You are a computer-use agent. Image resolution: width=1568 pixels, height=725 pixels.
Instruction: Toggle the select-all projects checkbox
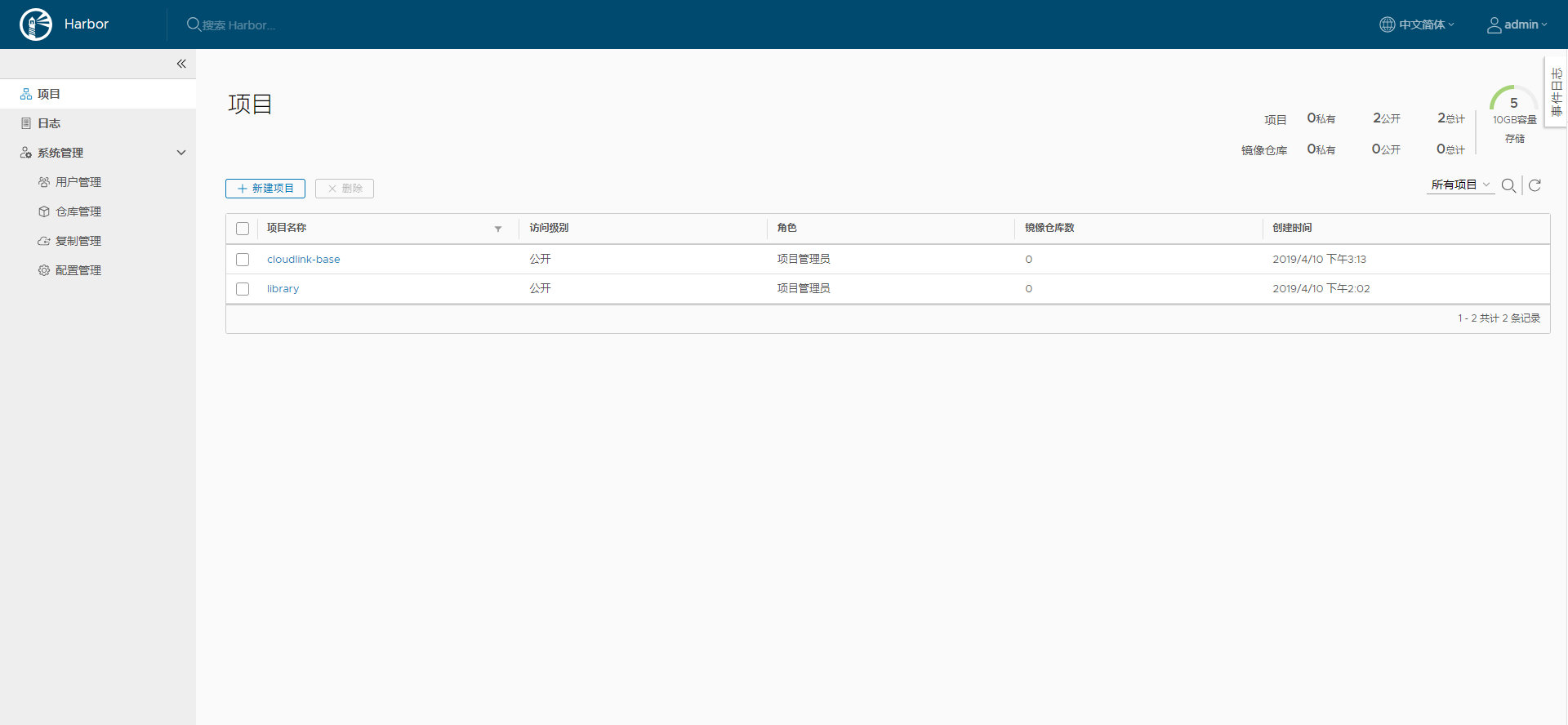[x=243, y=229]
